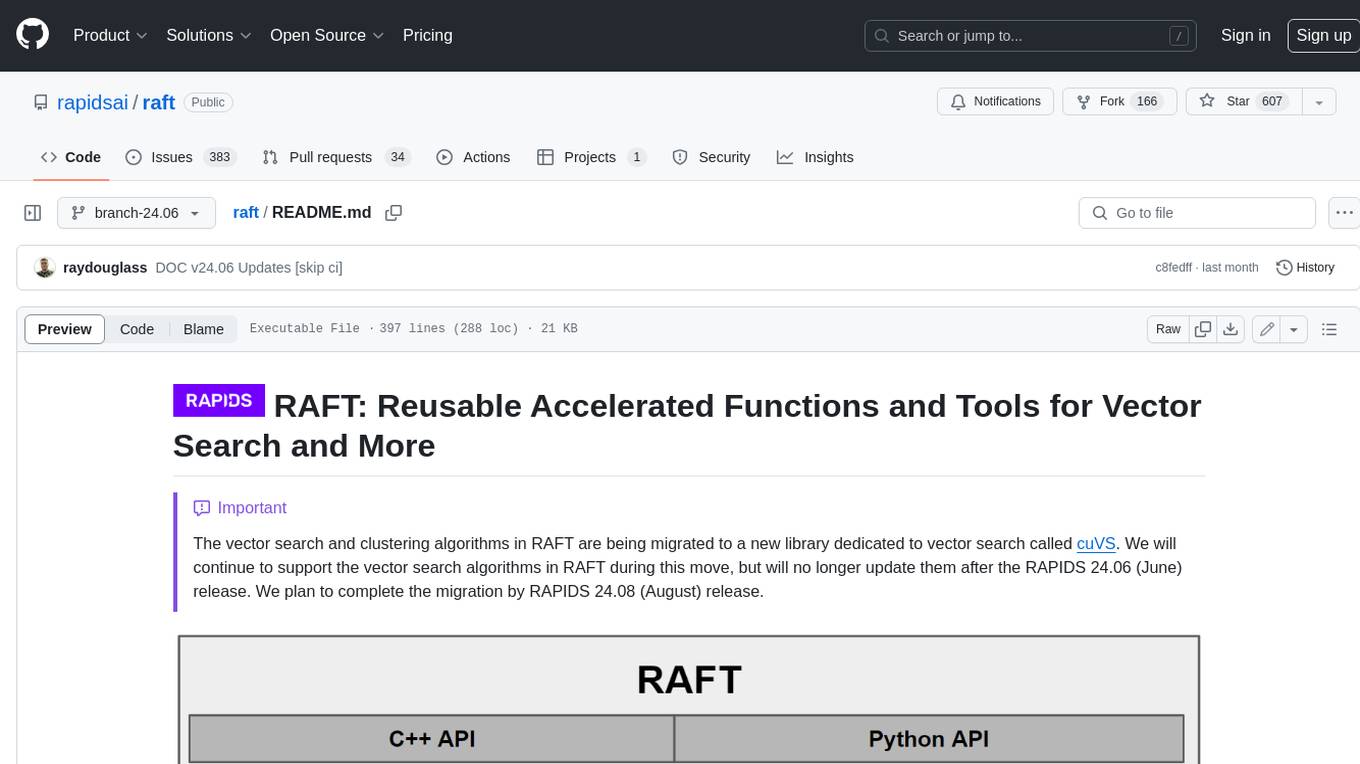Viewport: 1360px width, 764px height.
Task: Open the Security tab
Action: 711,157
